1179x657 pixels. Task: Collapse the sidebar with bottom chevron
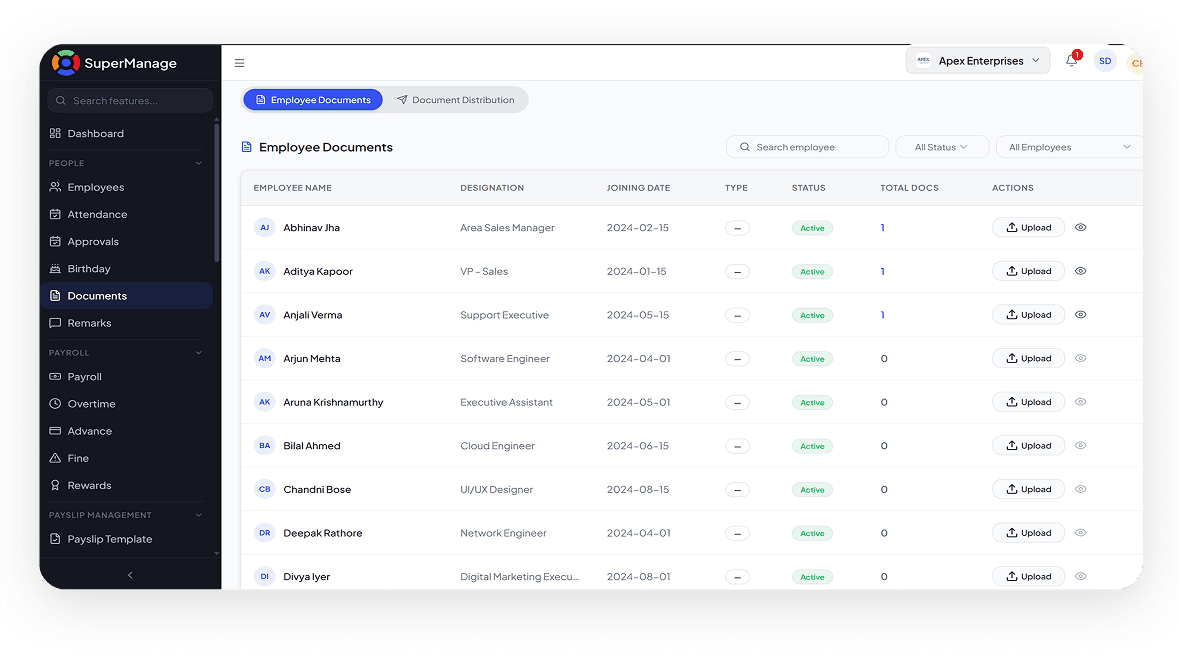click(x=130, y=575)
